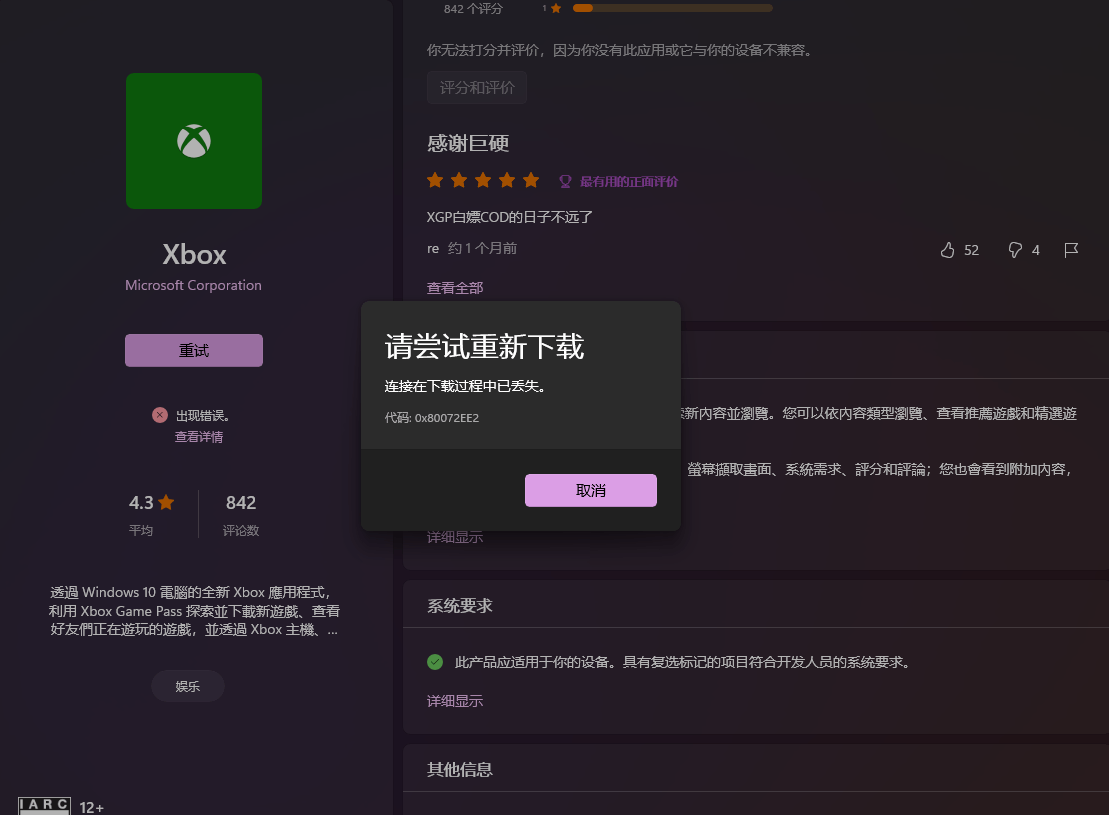
Task: Click the 其他信息 section header
Action: [460, 770]
